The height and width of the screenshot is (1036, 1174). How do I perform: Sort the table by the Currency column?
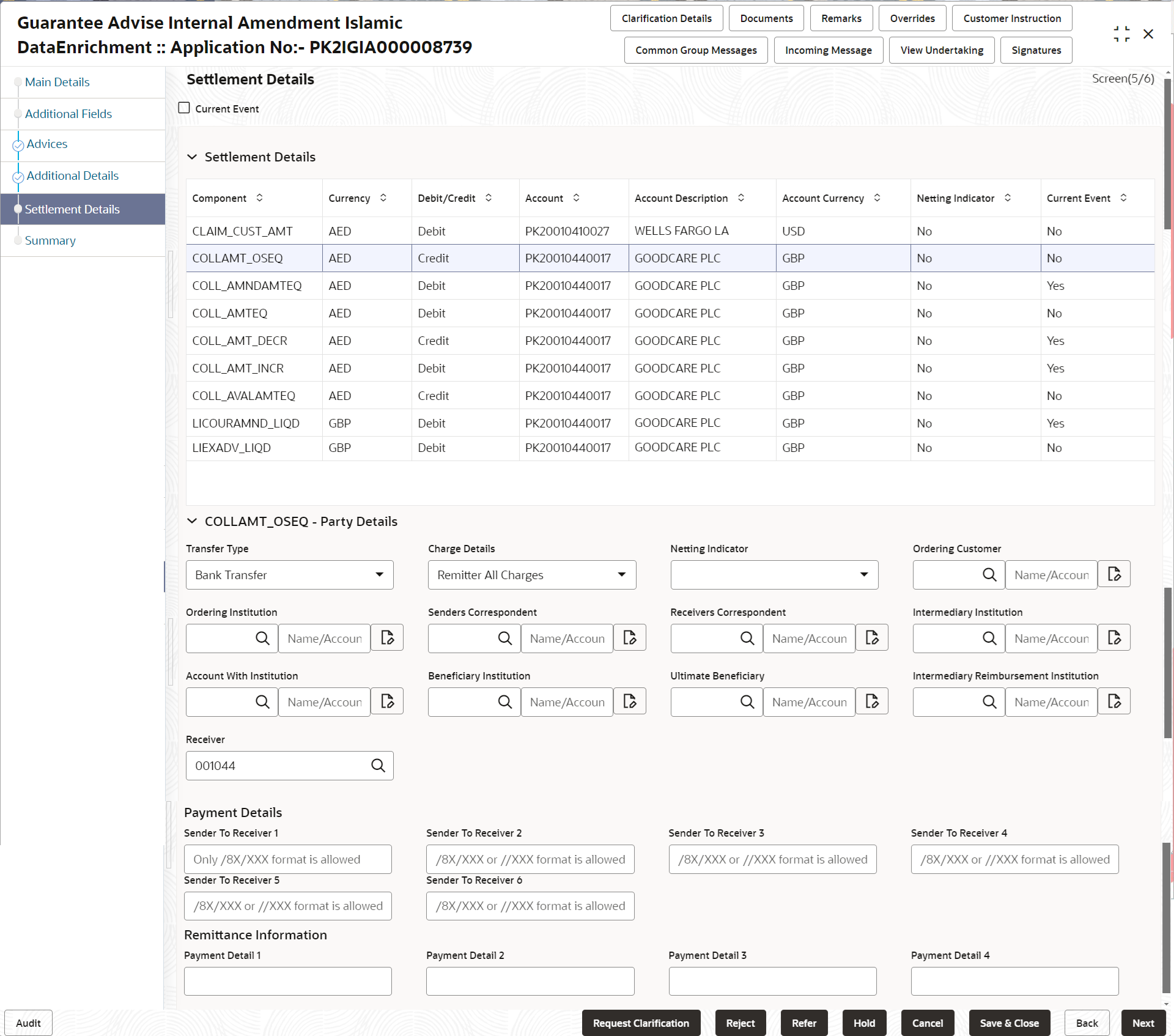point(383,198)
